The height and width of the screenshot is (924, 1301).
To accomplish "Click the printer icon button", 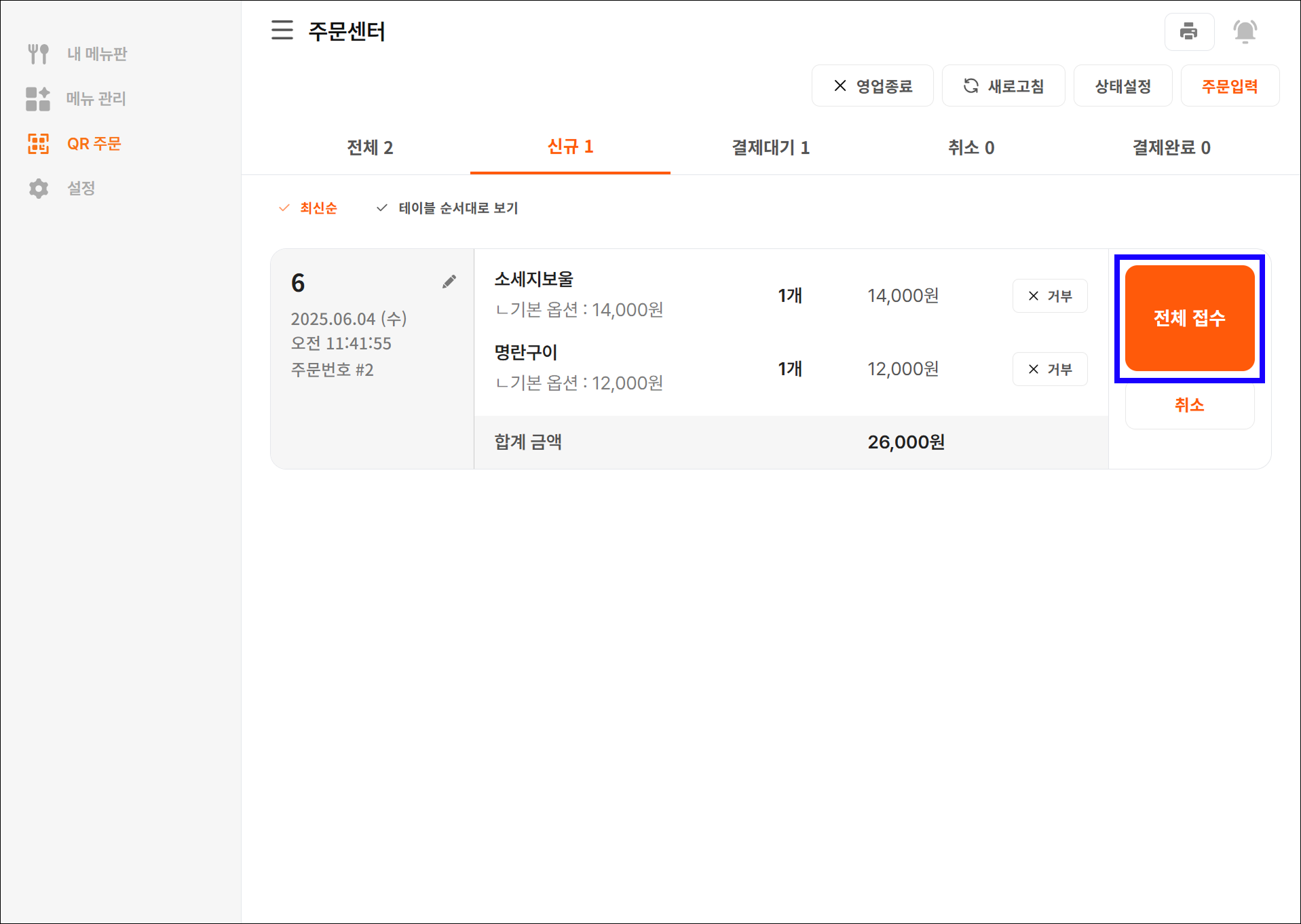I will 1189,32.
